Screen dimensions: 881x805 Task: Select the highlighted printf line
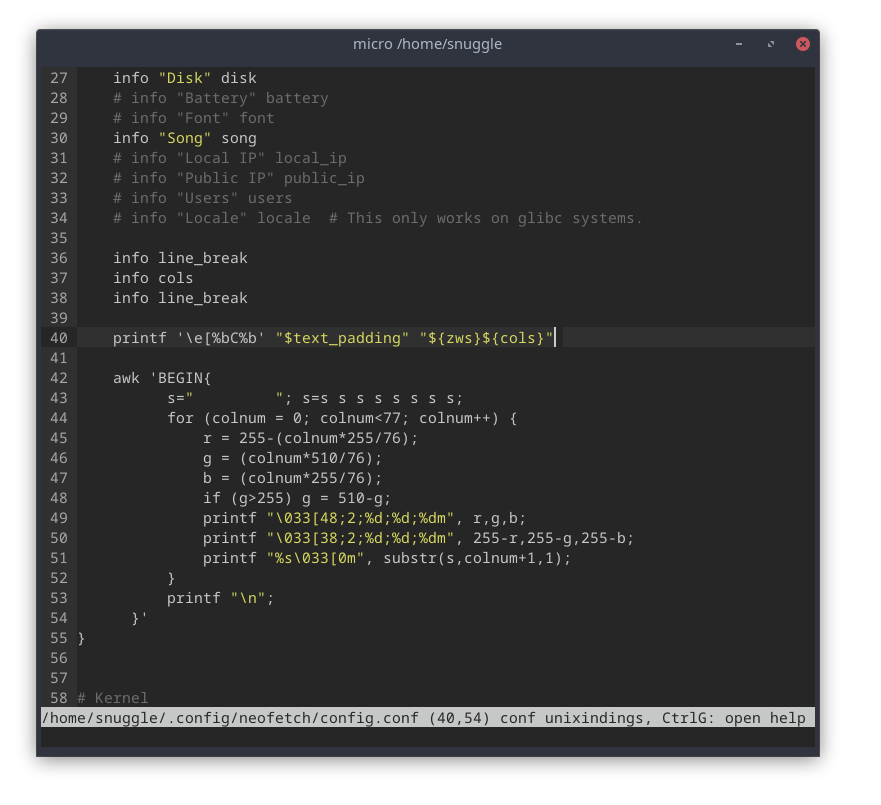pyautogui.click(x=330, y=338)
